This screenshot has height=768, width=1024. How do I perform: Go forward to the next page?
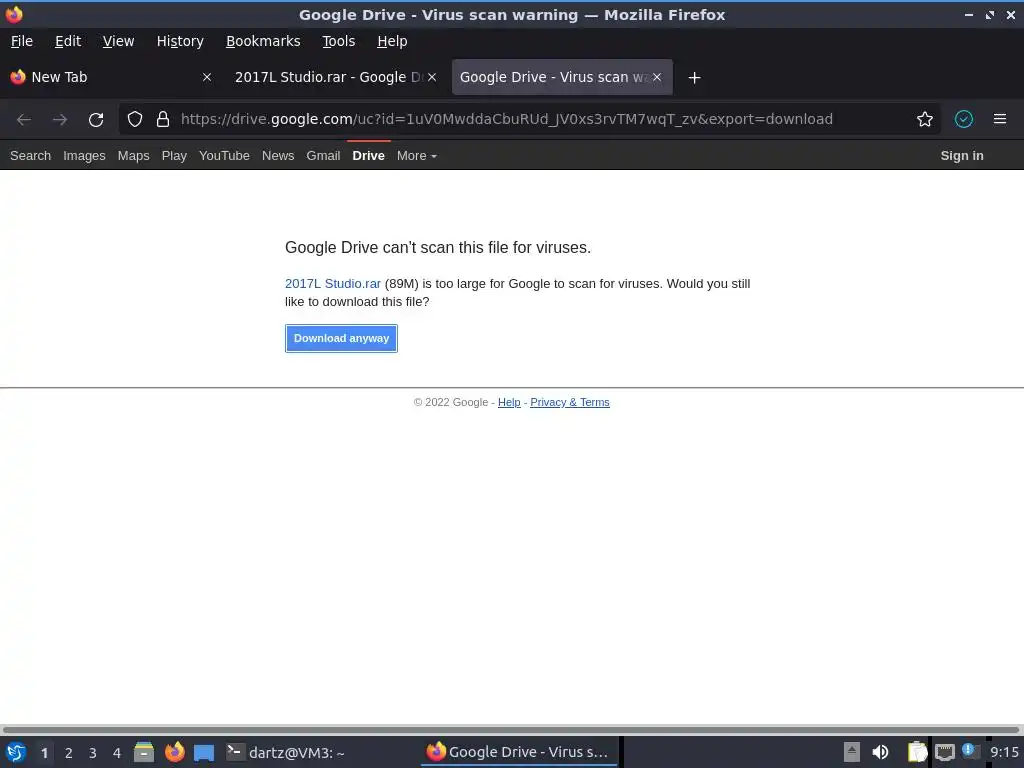tap(60, 119)
